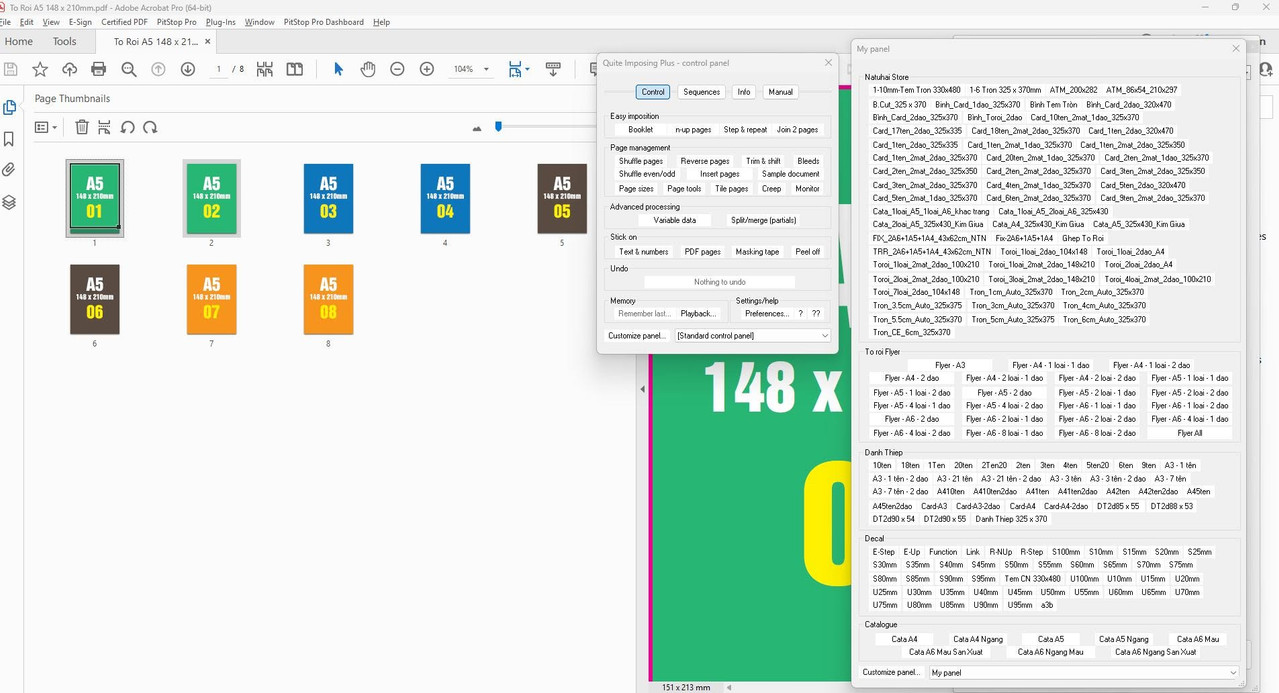Select page 5 brown thumbnail
This screenshot has height=693, width=1279.
[562, 198]
